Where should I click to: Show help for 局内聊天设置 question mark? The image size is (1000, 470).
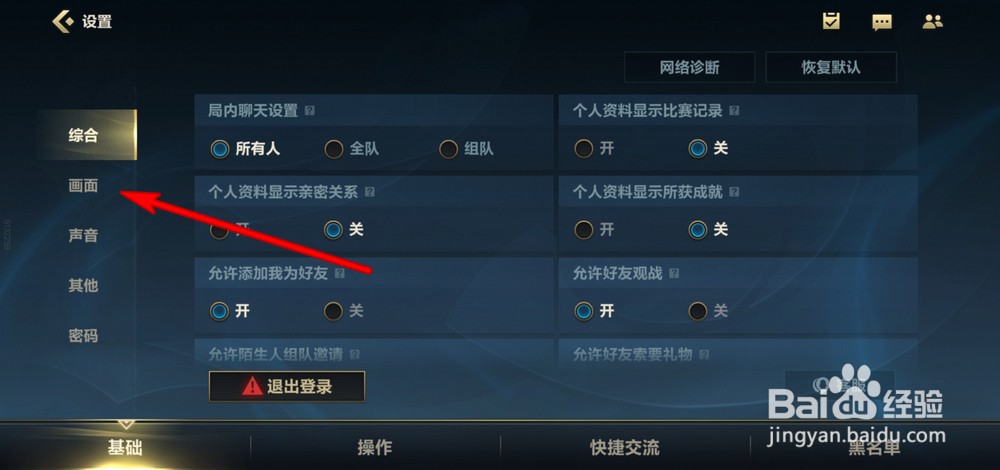pyautogui.click(x=309, y=111)
